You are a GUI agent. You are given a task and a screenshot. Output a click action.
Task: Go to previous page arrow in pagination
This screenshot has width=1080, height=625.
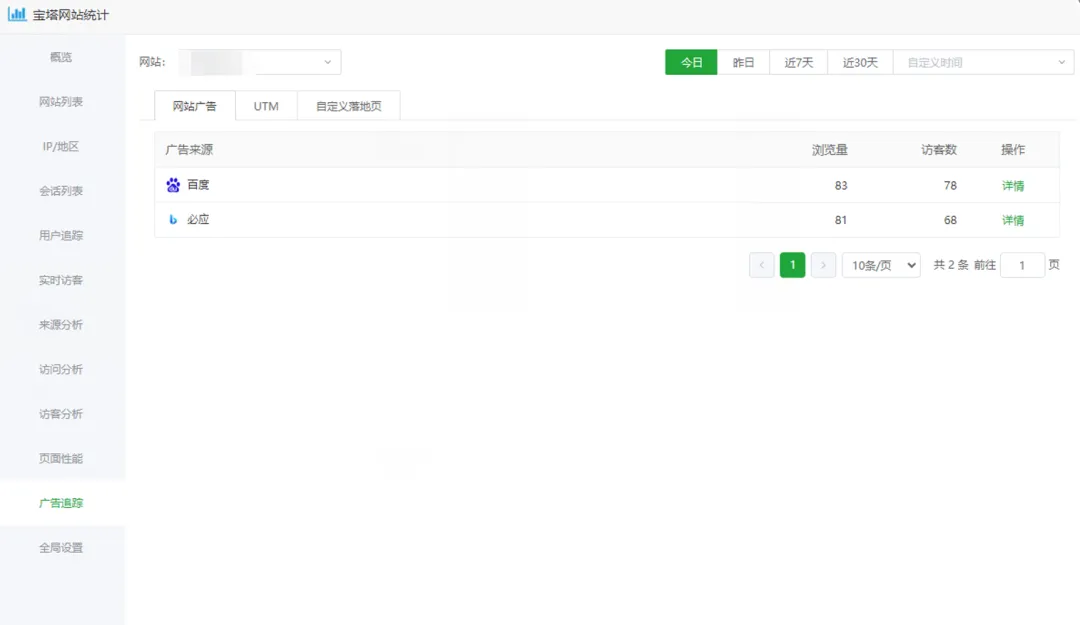[x=762, y=265]
